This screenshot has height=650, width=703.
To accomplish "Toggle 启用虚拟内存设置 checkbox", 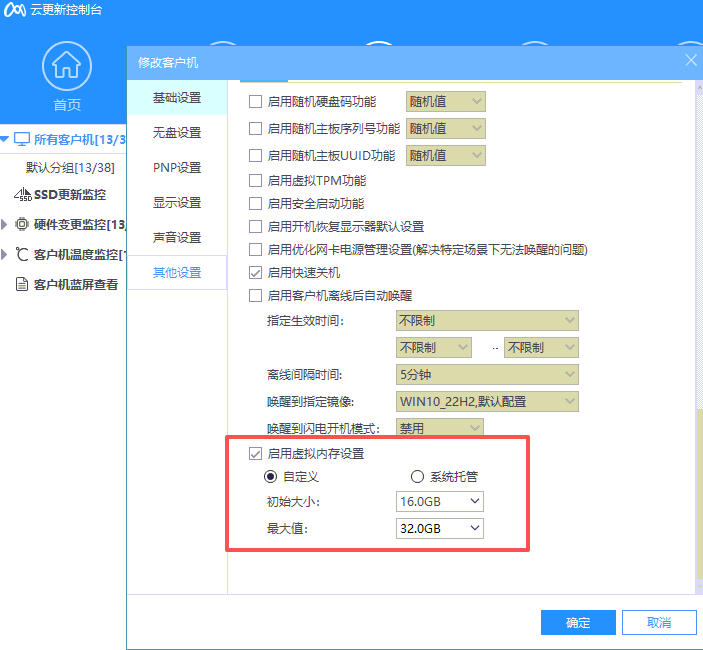I will (255, 453).
